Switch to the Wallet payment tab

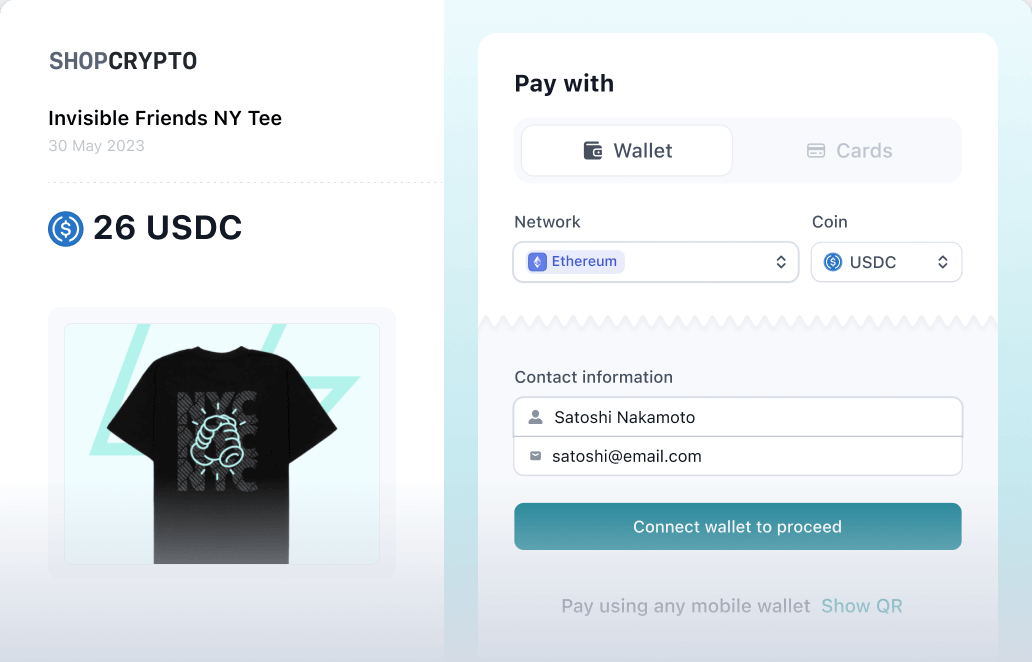[x=627, y=151]
